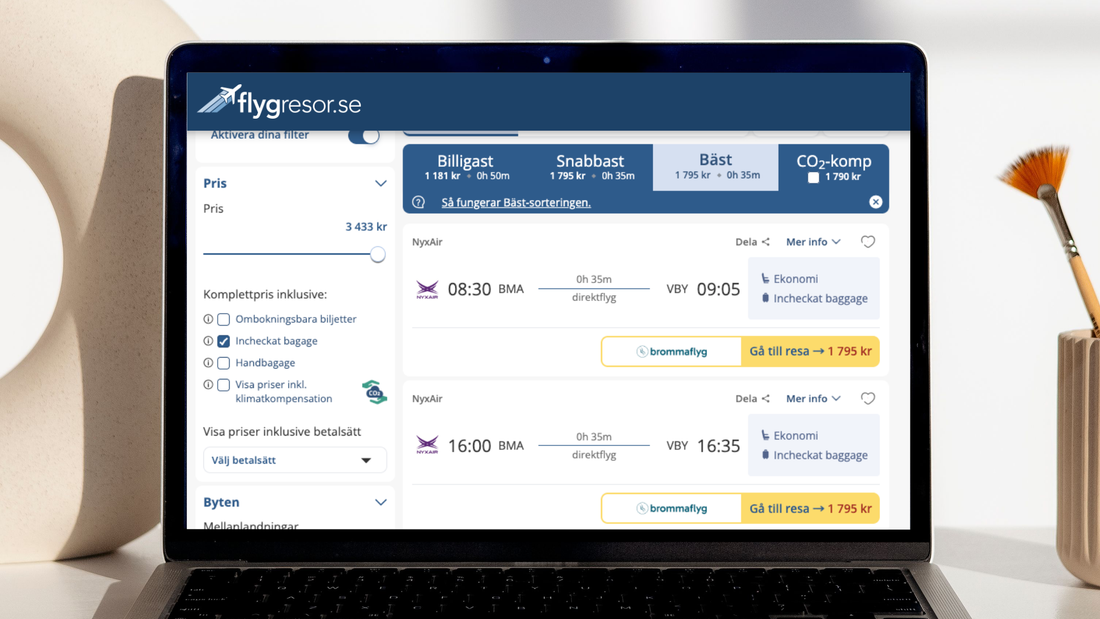Screen dimensions: 1100x619
Task: Open info icon beside Incheckat bagage
Action: 208,341
